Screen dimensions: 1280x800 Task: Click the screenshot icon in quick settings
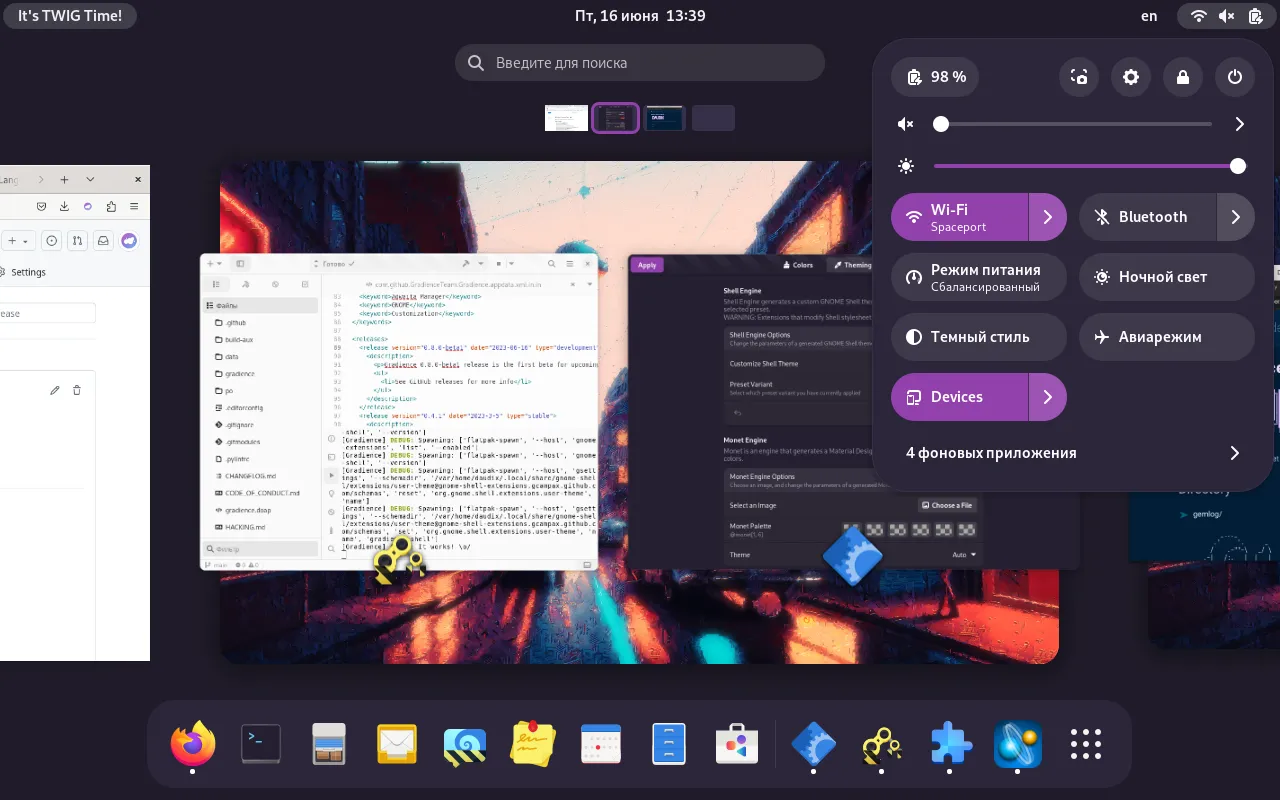(x=1079, y=77)
